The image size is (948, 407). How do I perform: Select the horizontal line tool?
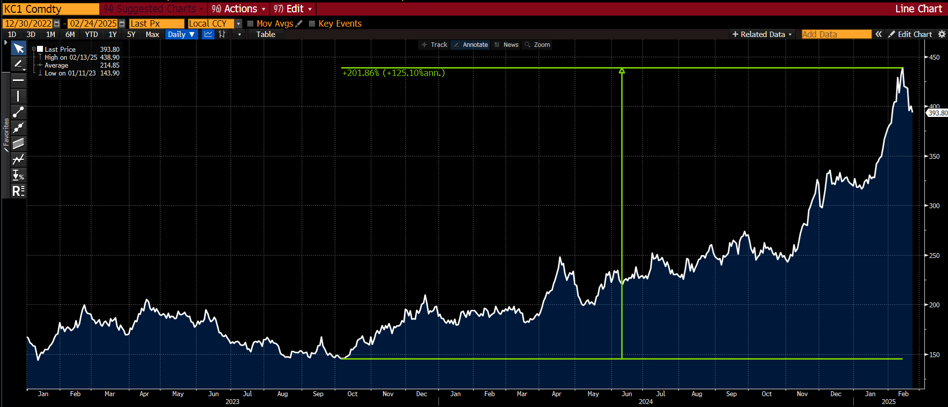tap(19, 80)
